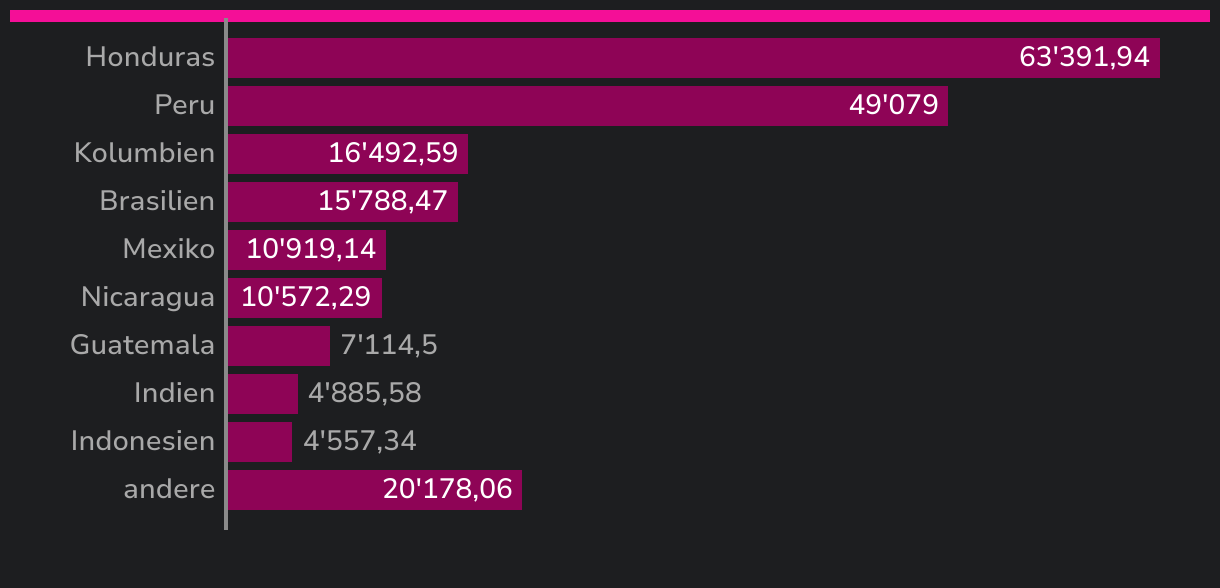Image resolution: width=1220 pixels, height=588 pixels.
Task: Select the Indien bar
Action: 263,394
